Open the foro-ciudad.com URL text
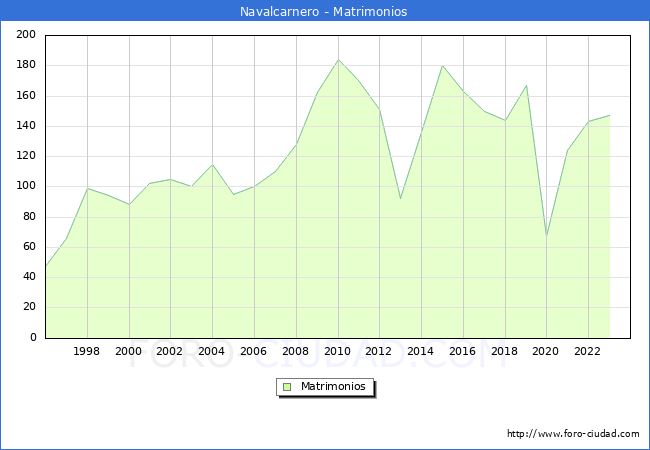Screen dimensions: 650x450 click(573, 433)
